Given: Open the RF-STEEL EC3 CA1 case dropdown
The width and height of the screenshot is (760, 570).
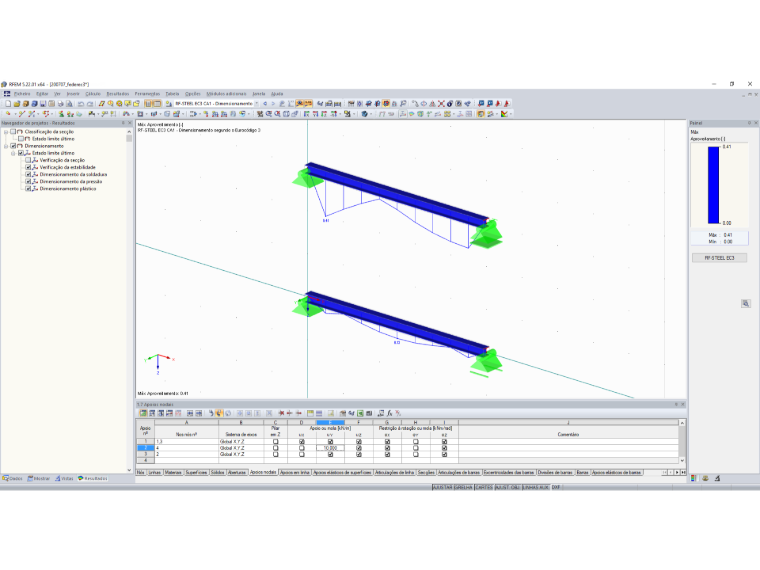Looking at the screenshot, I should [x=256, y=104].
